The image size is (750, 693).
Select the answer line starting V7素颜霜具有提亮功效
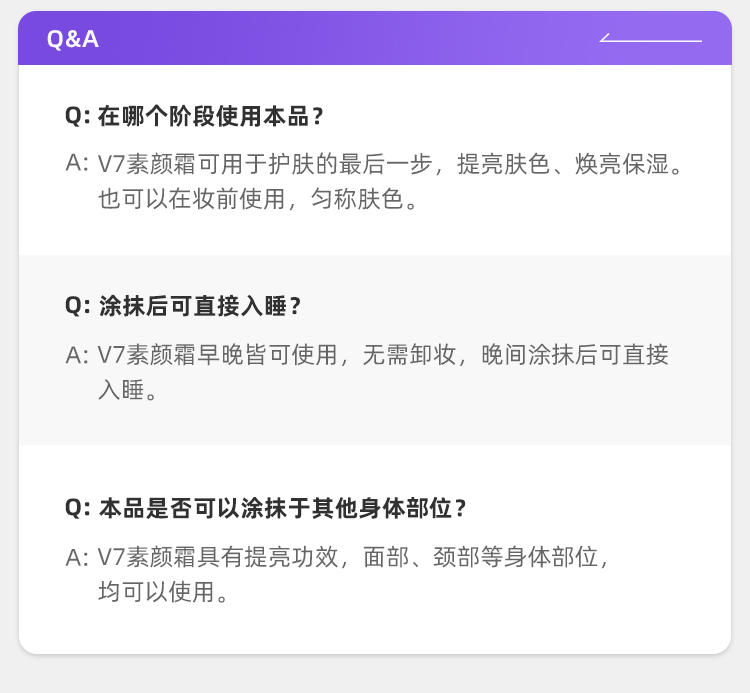click(353, 557)
